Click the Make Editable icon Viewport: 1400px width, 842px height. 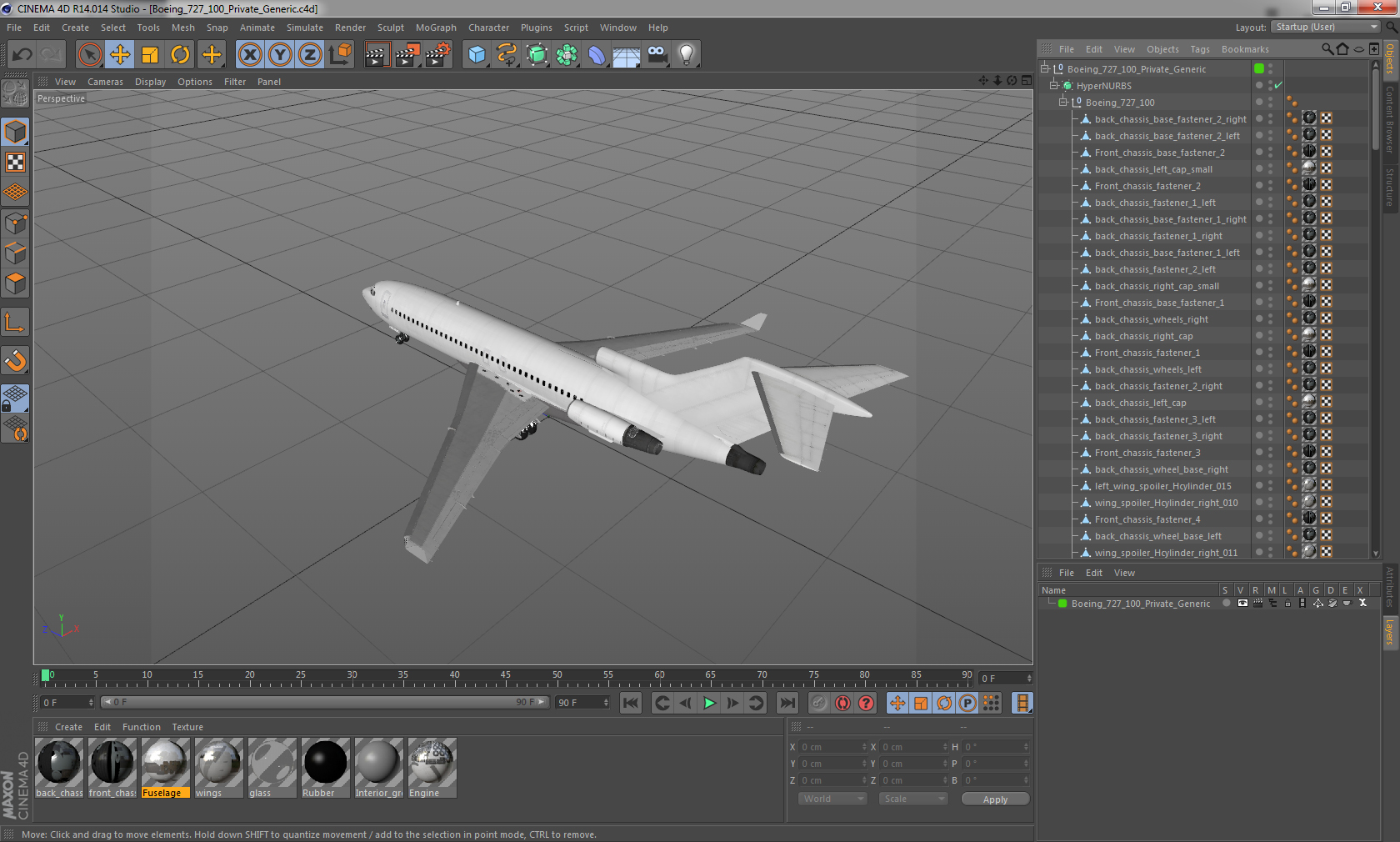(15, 93)
